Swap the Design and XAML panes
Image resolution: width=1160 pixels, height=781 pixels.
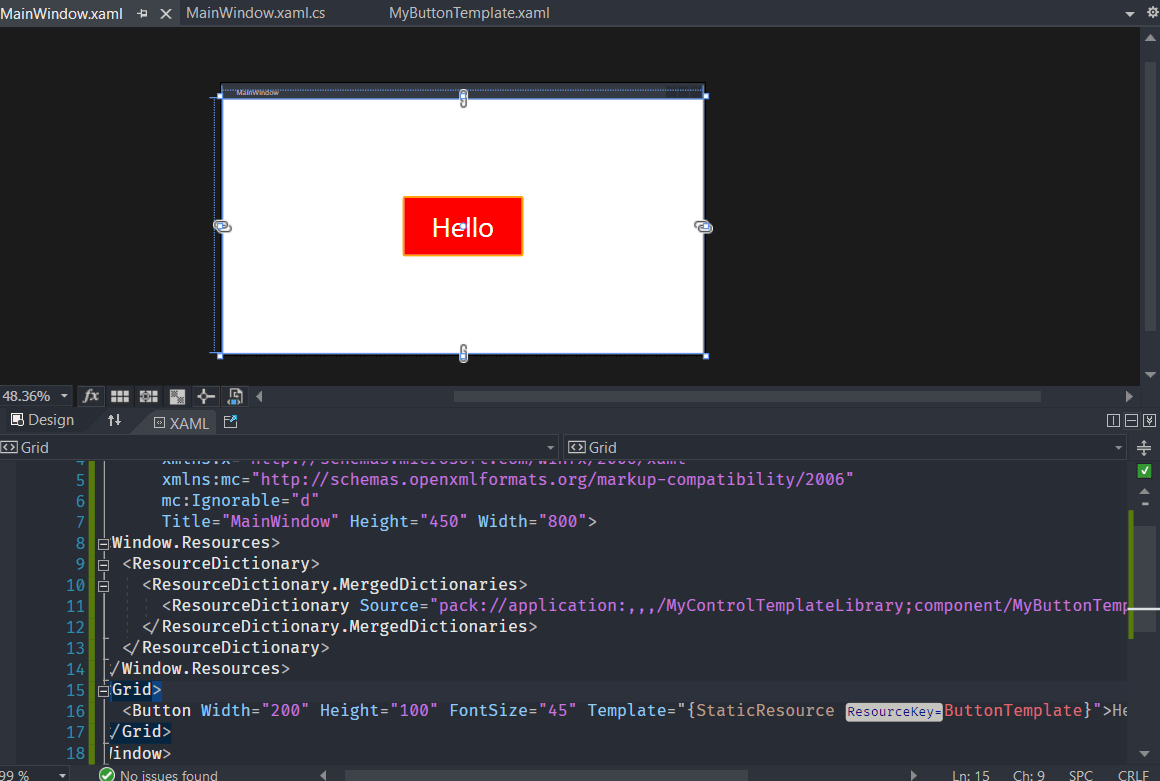[x=115, y=421]
